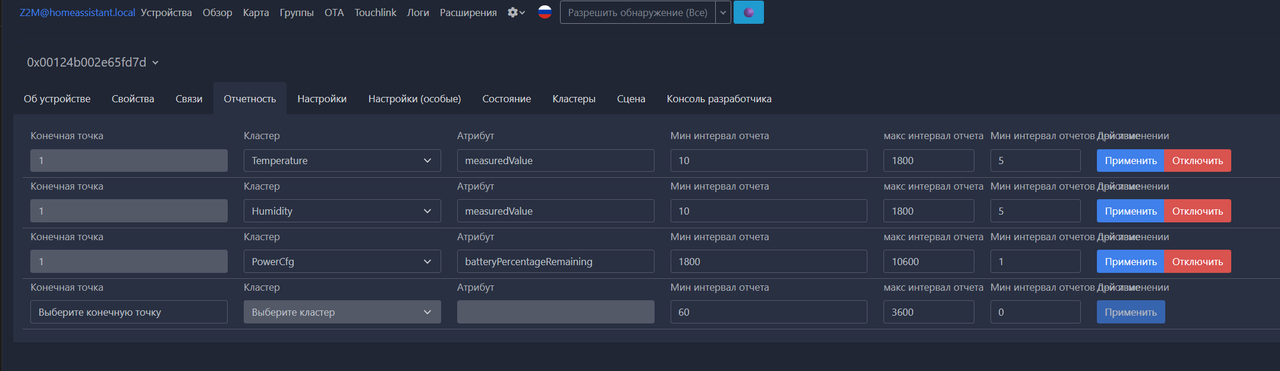Switch to Связи tab
The image size is (1280, 371).
tap(189, 99)
